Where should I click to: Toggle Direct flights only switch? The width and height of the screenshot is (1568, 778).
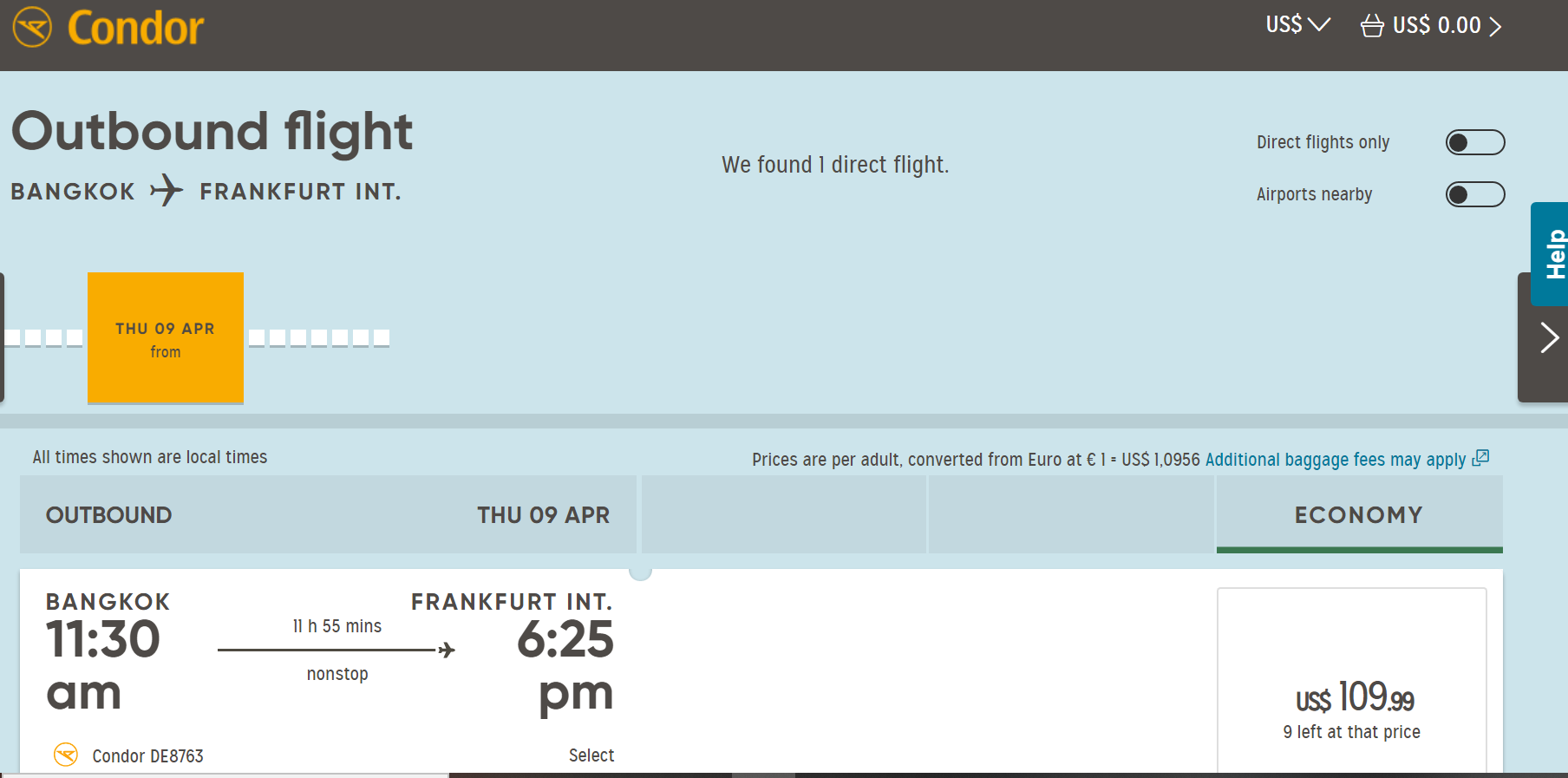point(1475,142)
